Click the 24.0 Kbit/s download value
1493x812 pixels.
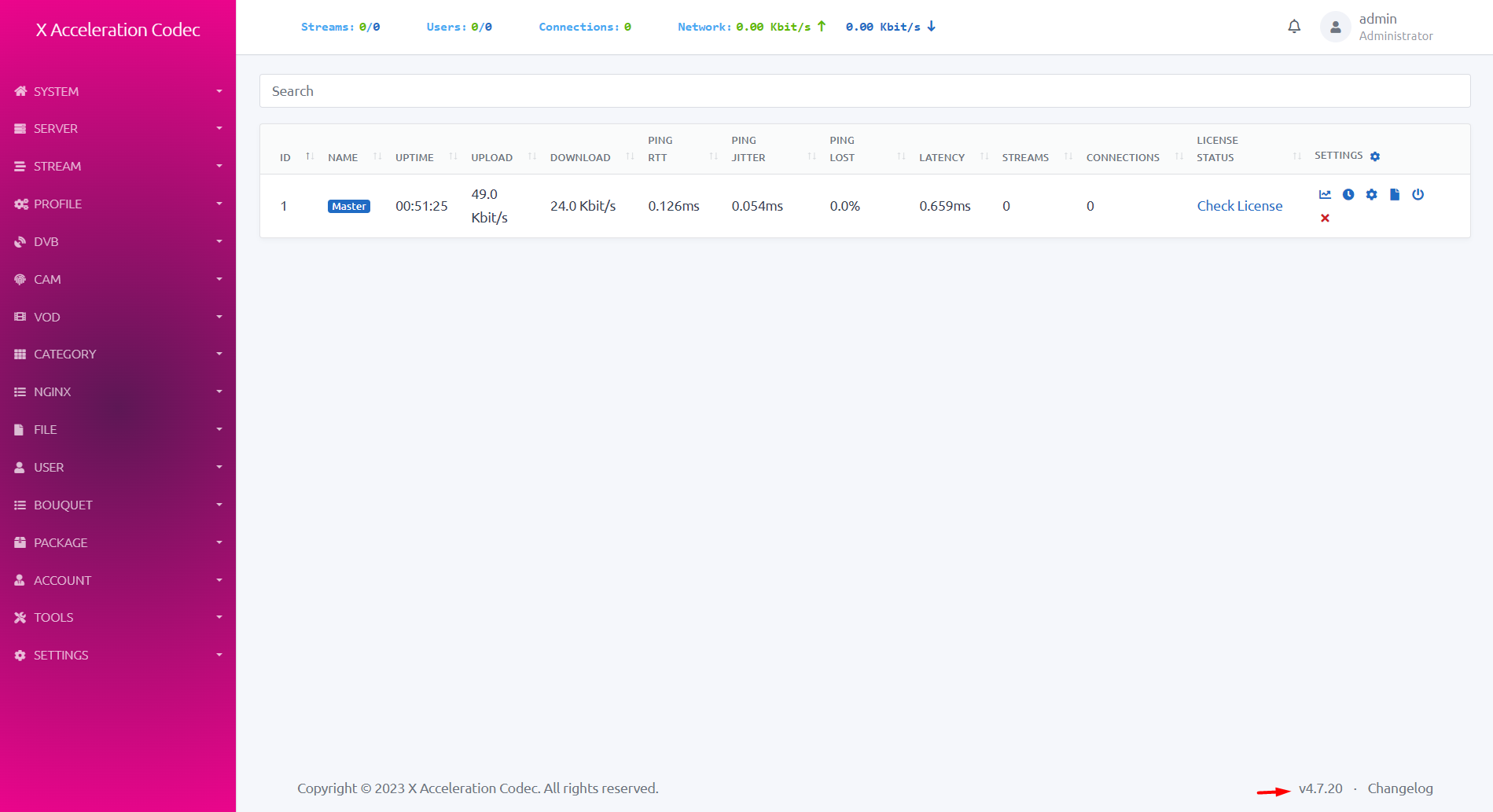point(583,206)
